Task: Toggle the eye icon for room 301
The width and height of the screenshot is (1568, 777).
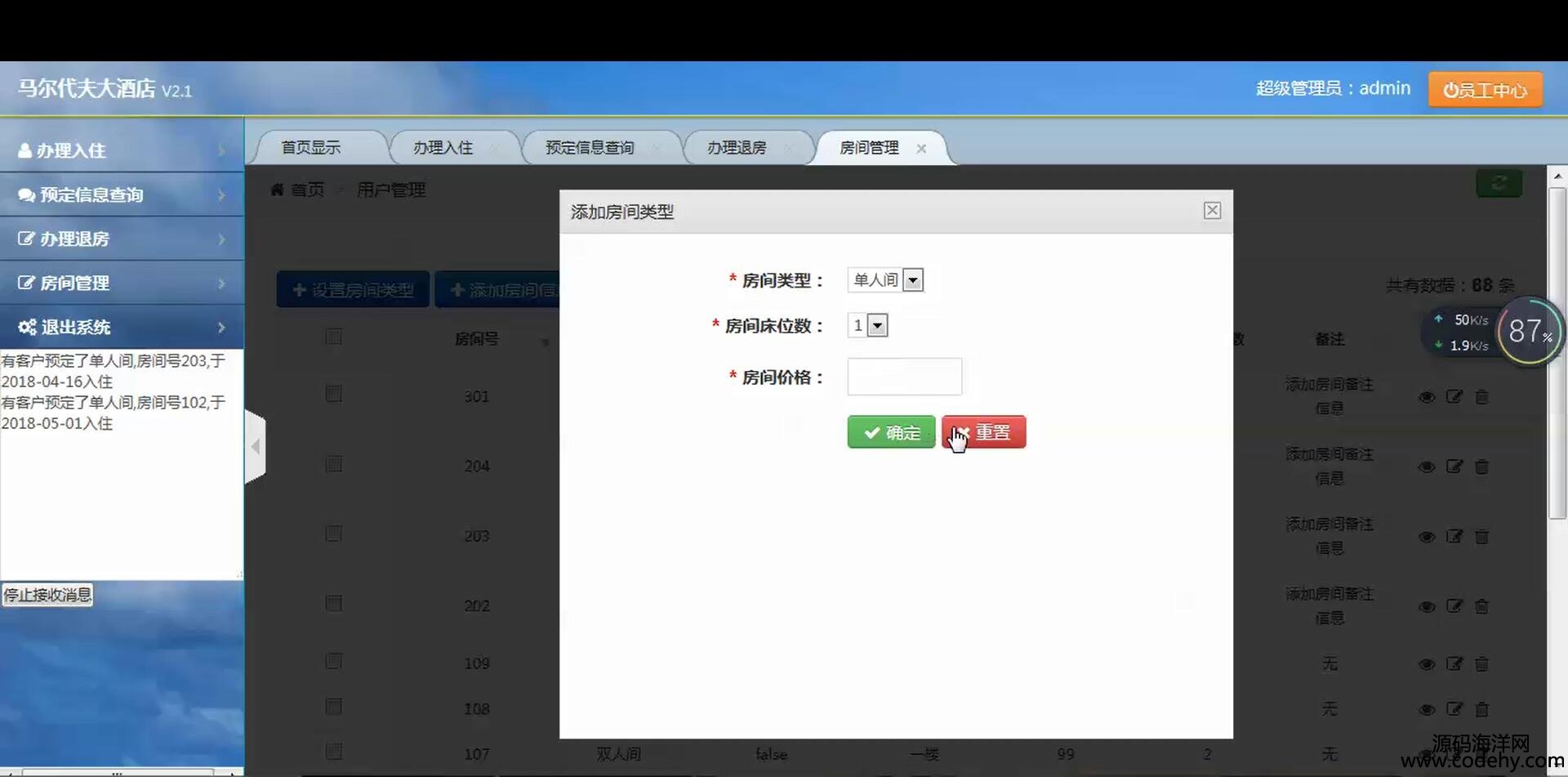Action: pyautogui.click(x=1427, y=397)
